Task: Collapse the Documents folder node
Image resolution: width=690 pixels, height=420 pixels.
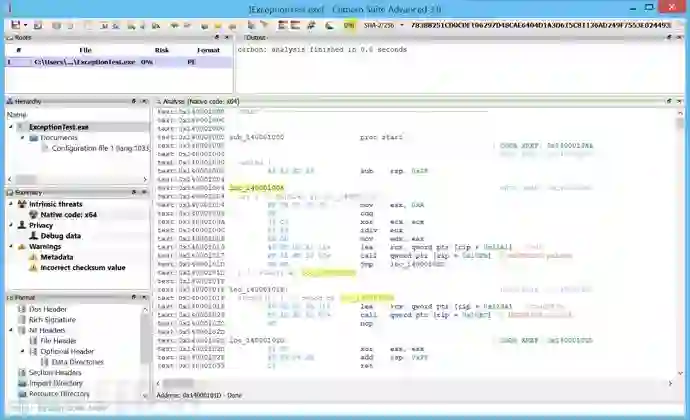Action: click(x=22, y=138)
